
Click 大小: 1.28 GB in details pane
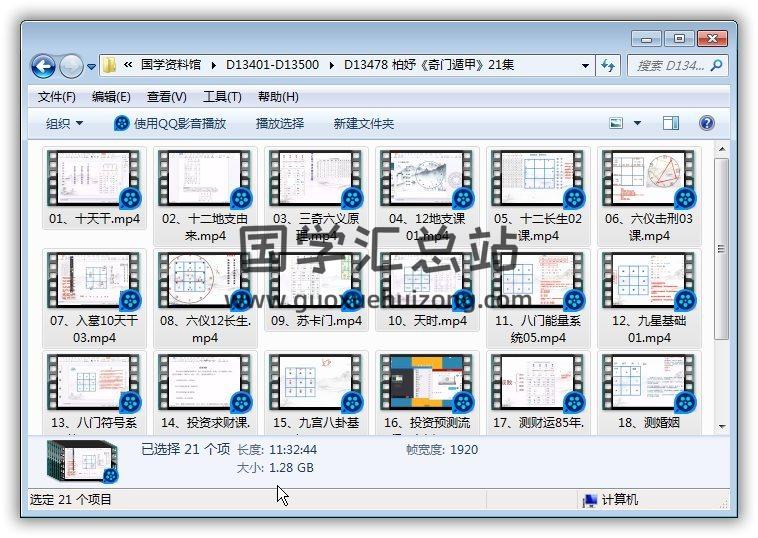click(x=275, y=467)
